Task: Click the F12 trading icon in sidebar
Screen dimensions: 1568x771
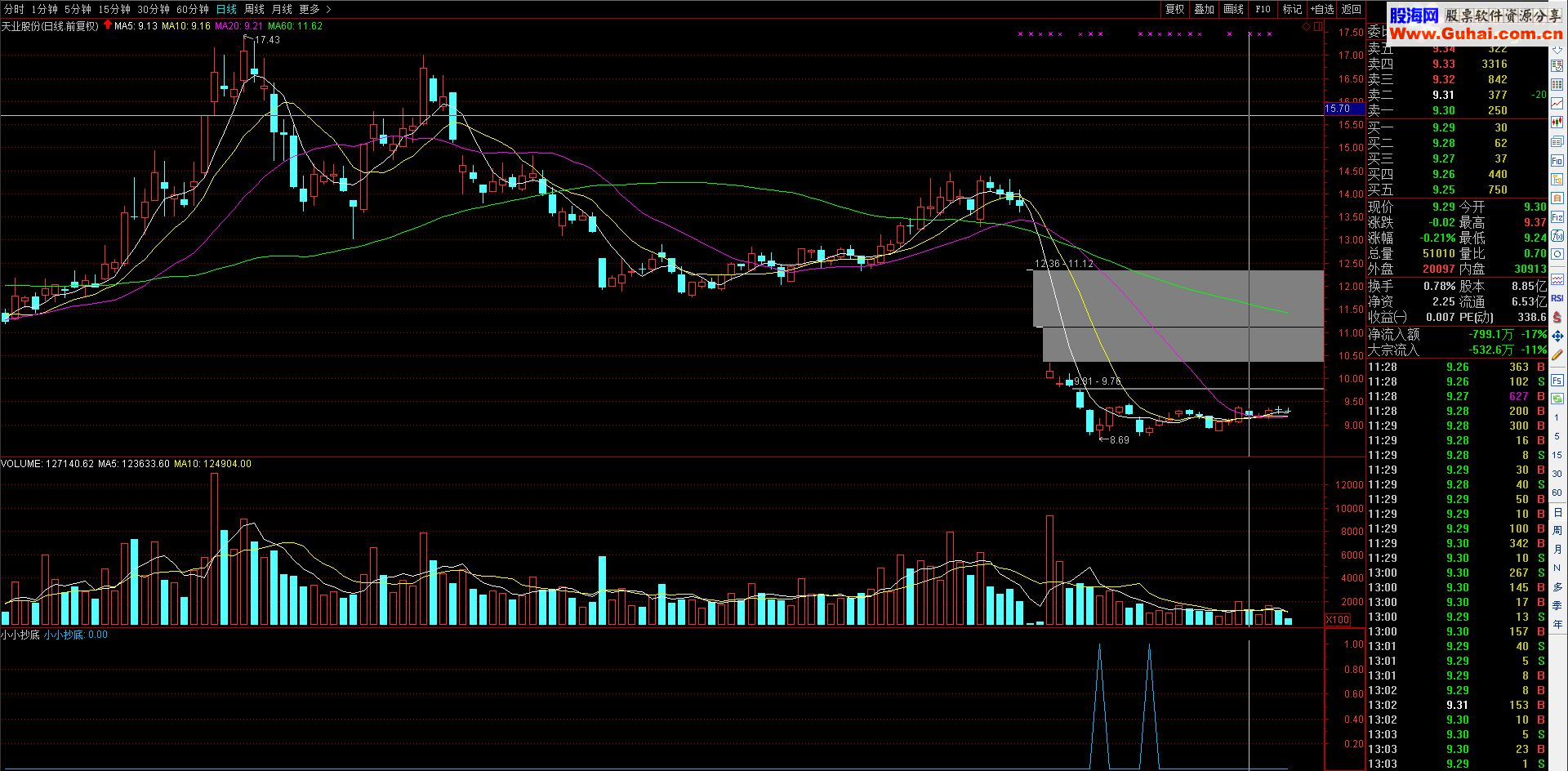Action: tap(1557, 217)
